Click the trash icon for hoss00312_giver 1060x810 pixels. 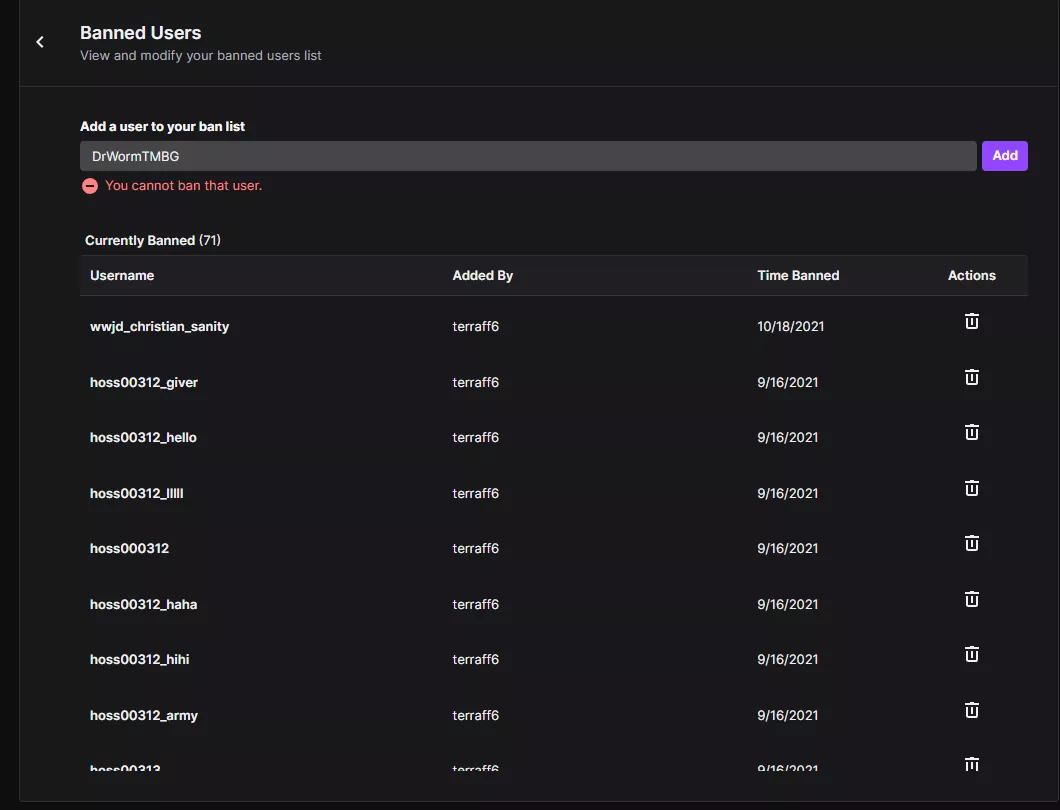coord(971,377)
